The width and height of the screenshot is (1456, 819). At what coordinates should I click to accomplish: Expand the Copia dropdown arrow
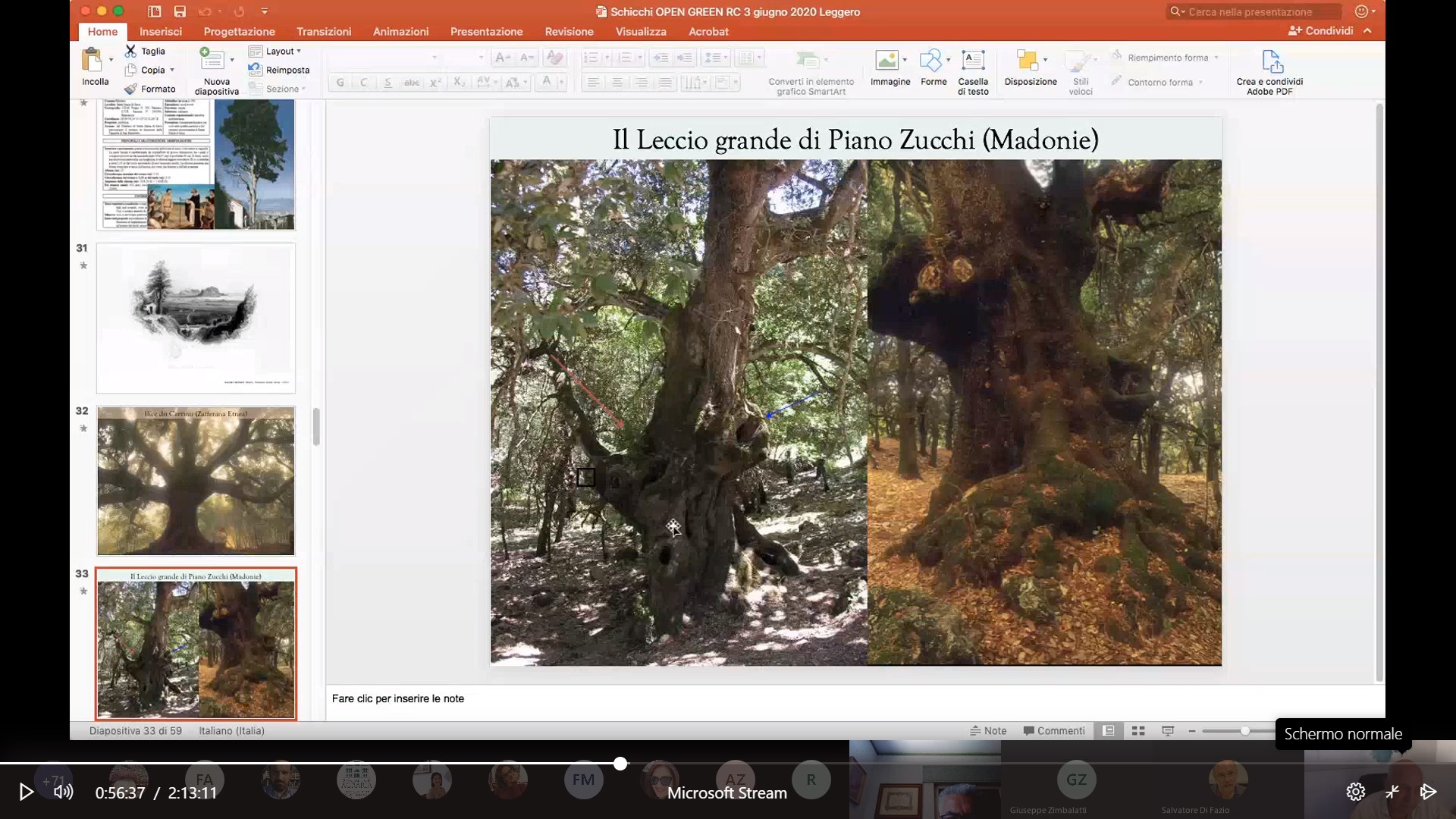tap(172, 70)
